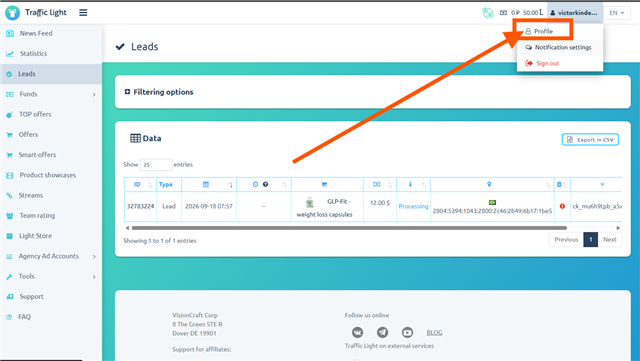
Task: Expand the Funds submenu arrow
Action: pos(94,94)
